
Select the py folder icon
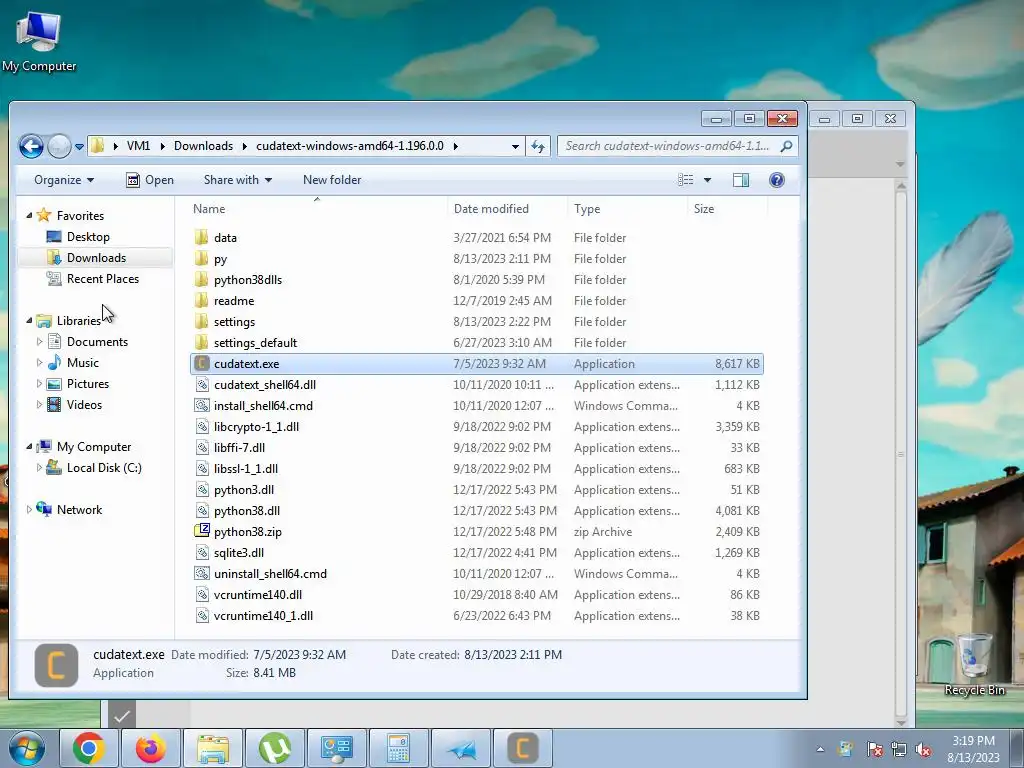(x=202, y=258)
